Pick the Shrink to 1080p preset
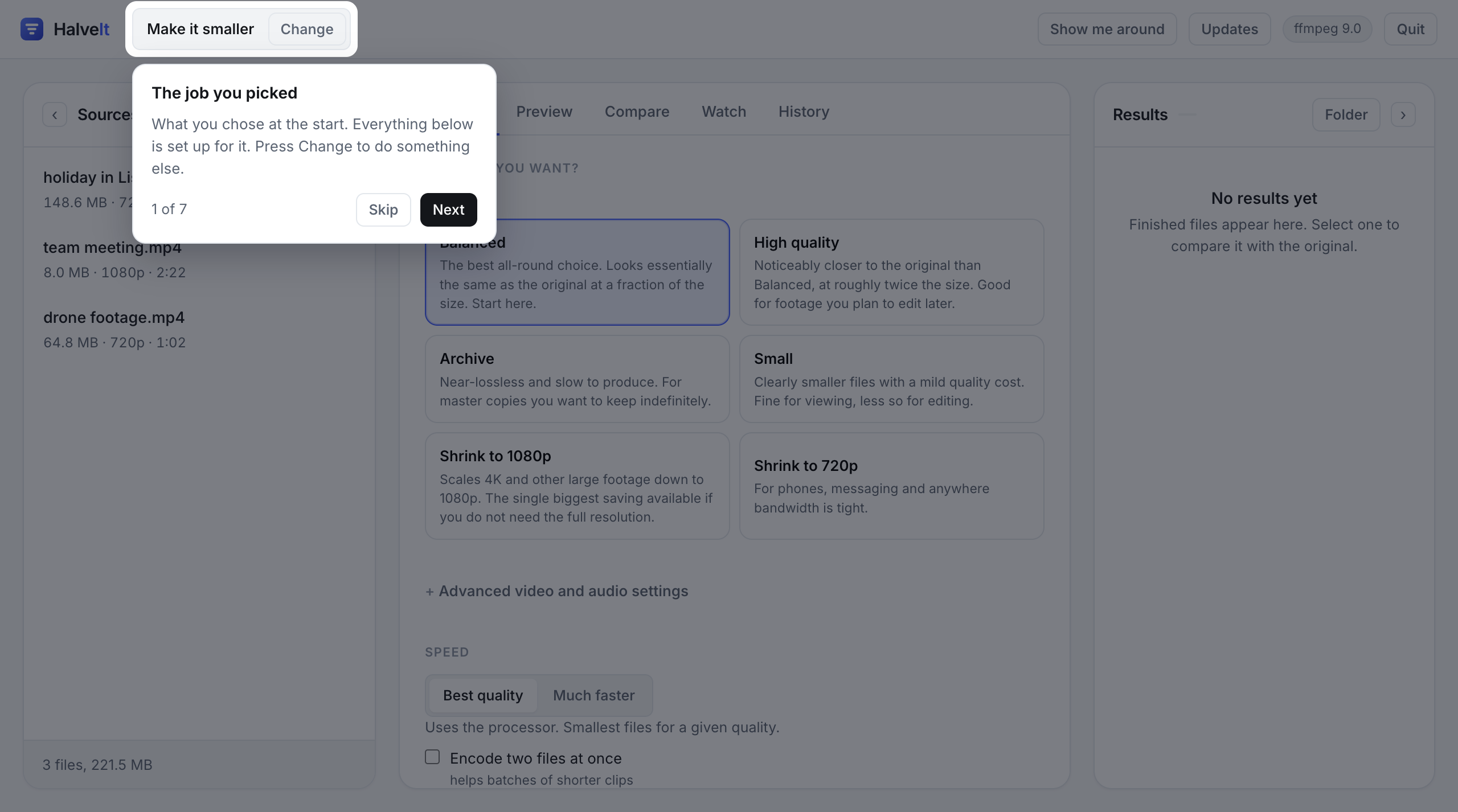This screenshot has width=1458, height=812. [578, 486]
